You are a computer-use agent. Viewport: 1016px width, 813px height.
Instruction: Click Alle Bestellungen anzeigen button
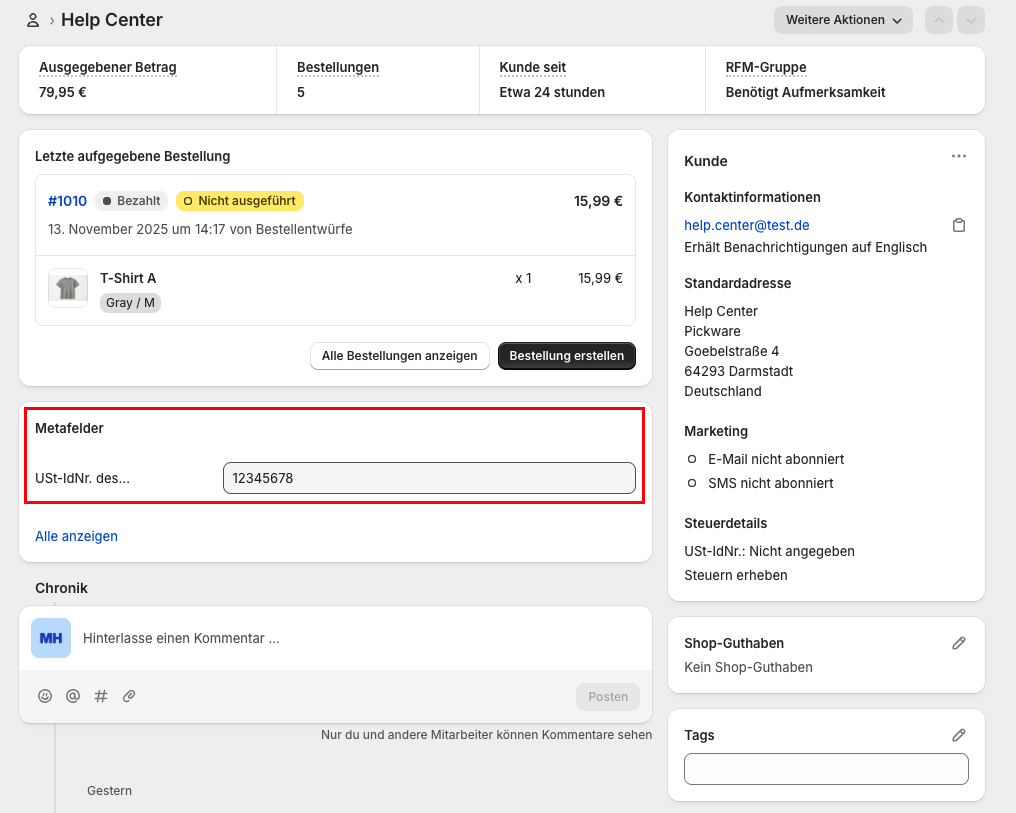pos(399,356)
